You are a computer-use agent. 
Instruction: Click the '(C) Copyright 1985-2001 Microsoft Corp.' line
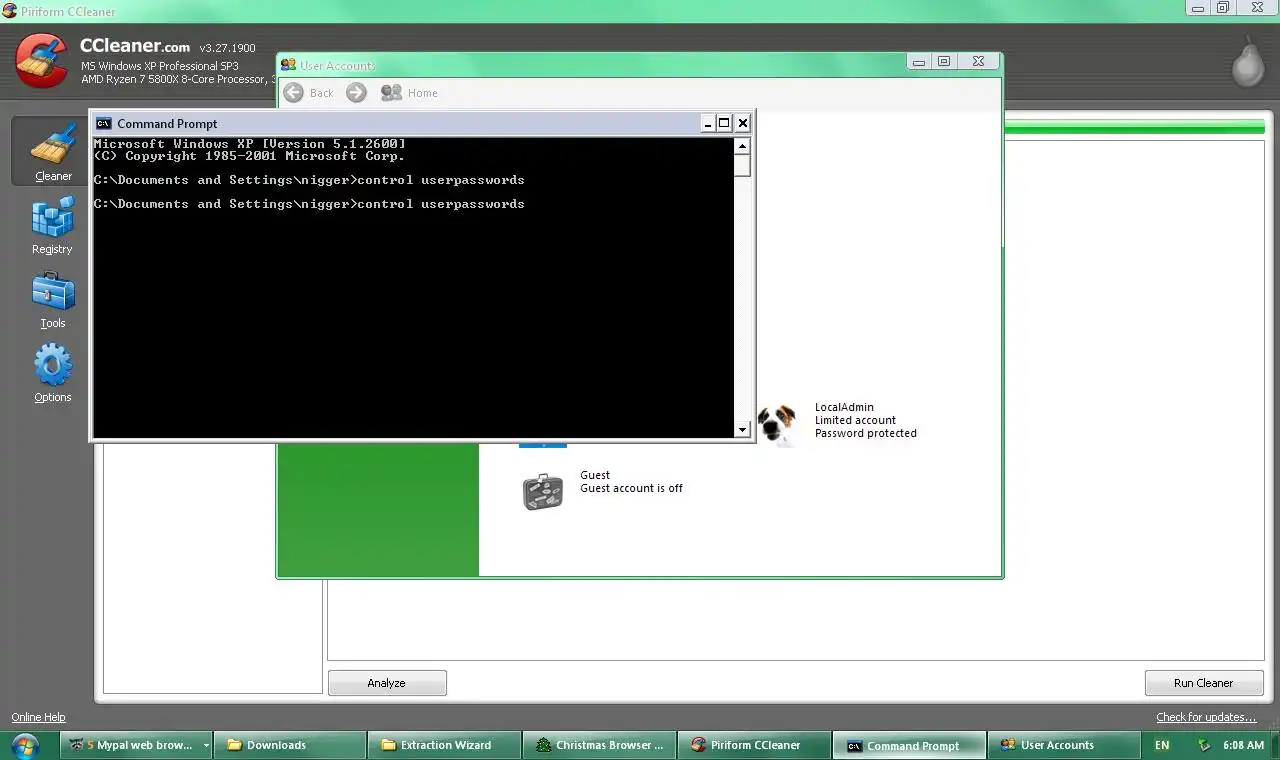(249, 156)
